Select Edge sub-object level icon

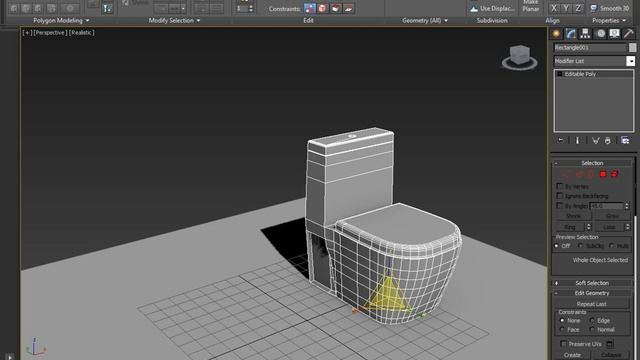(579, 175)
